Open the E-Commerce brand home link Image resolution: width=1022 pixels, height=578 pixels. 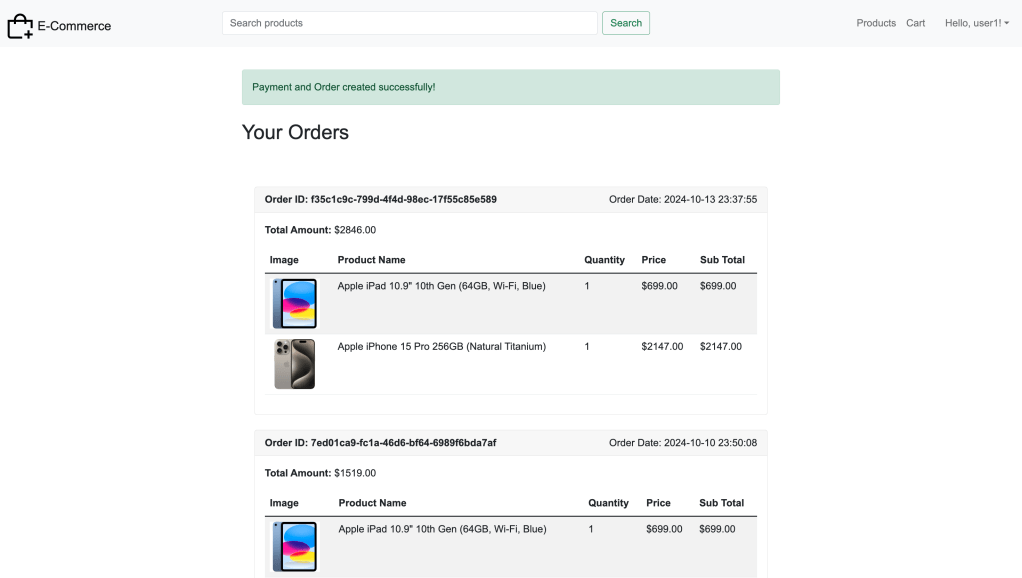pos(74,26)
